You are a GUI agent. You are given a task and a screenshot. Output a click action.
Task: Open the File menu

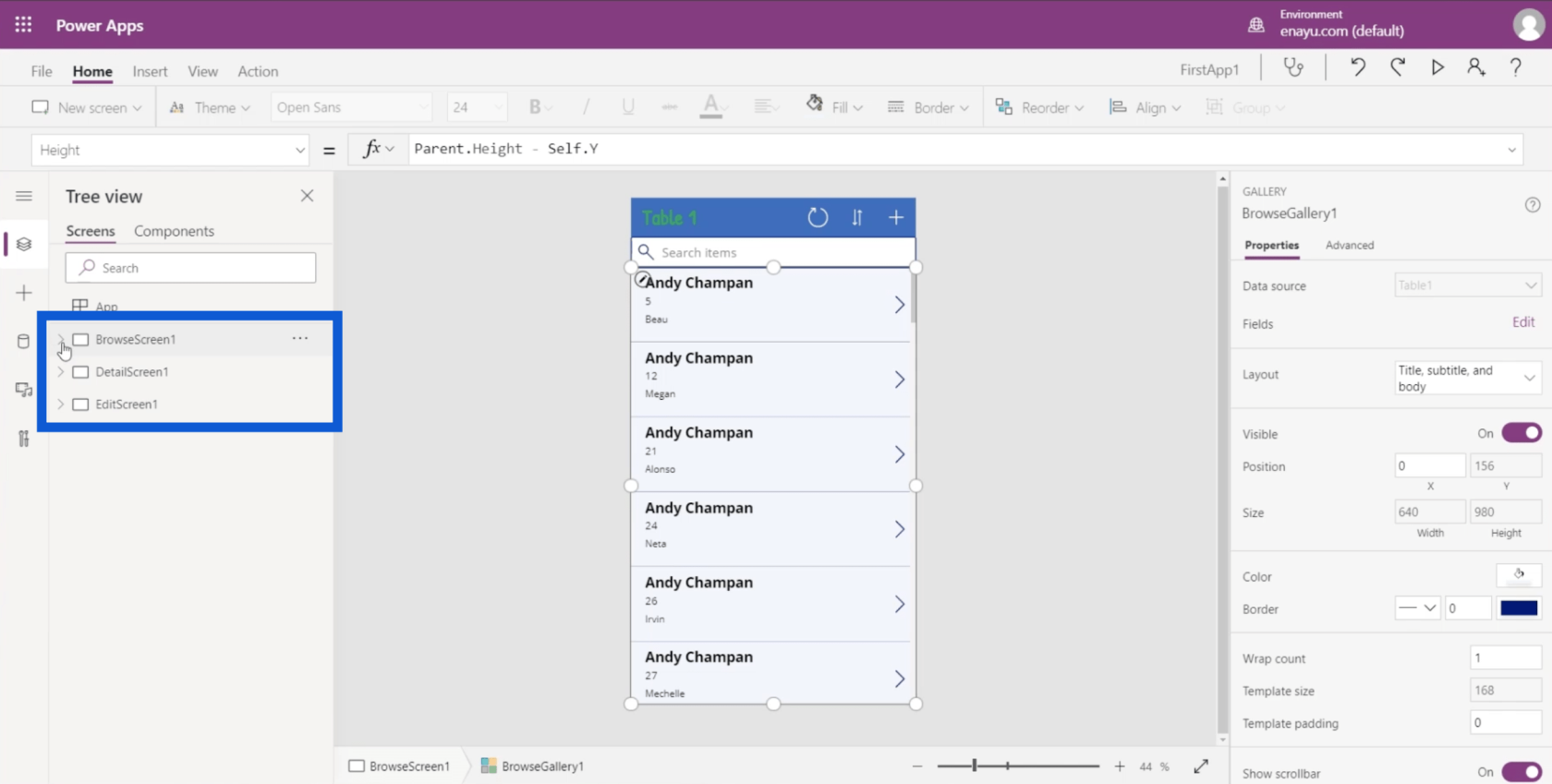click(x=42, y=71)
